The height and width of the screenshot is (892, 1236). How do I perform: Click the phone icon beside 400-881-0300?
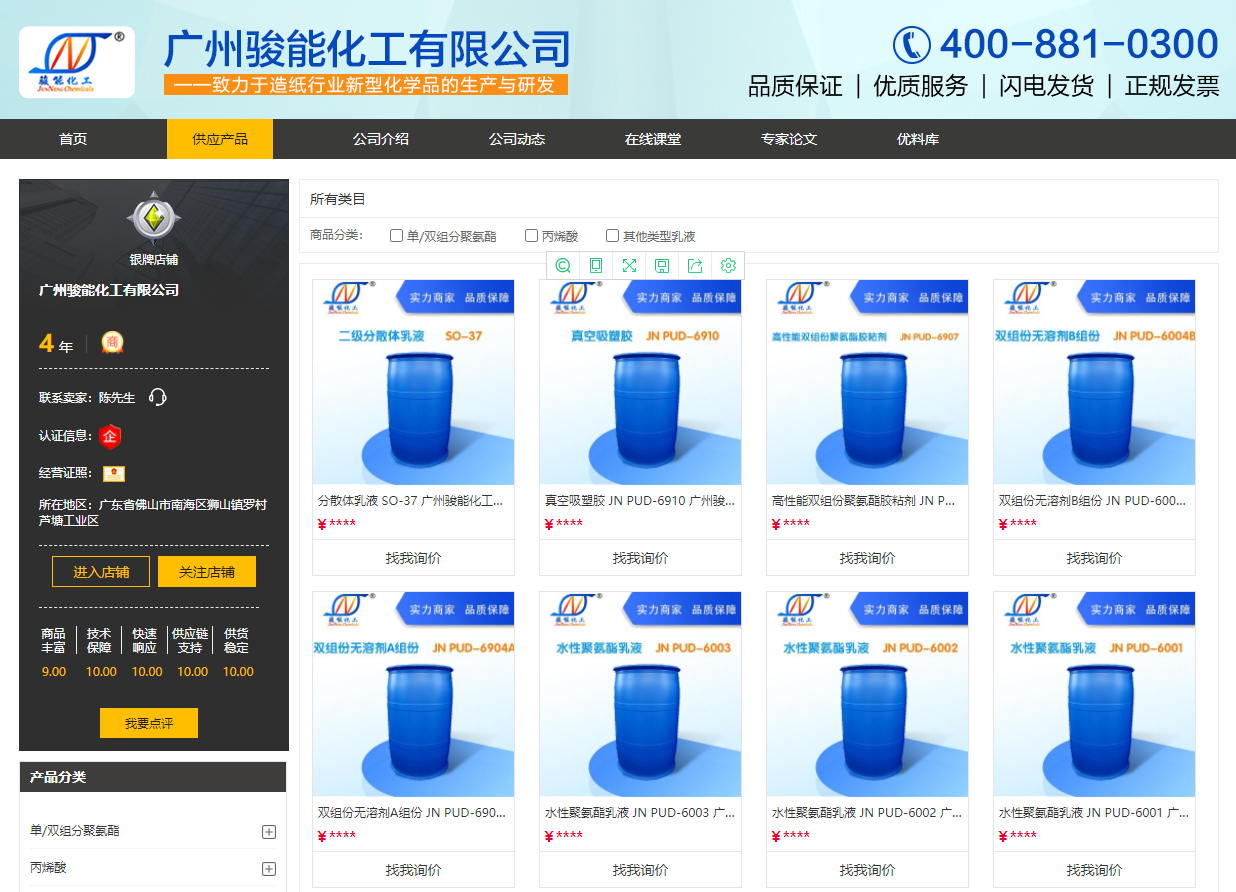[912, 45]
